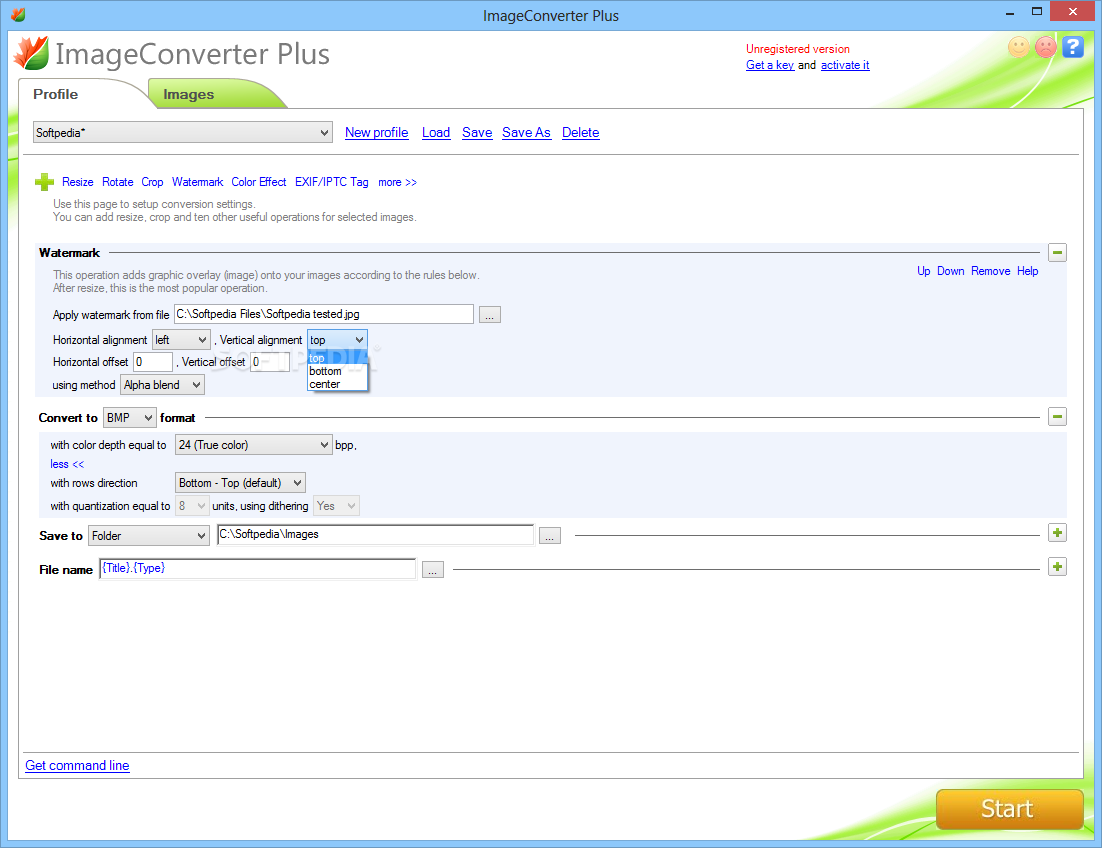The width and height of the screenshot is (1102, 848).
Task: Add a Crop operation
Action: point(152,182)
